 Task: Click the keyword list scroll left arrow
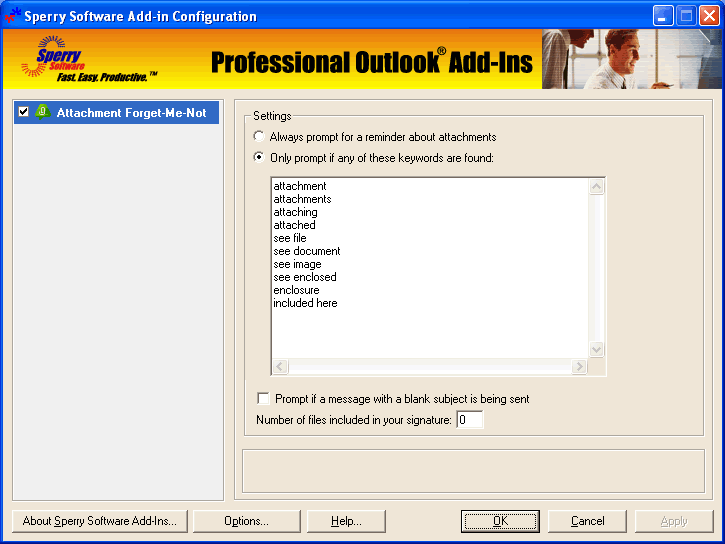coord(280,367)
